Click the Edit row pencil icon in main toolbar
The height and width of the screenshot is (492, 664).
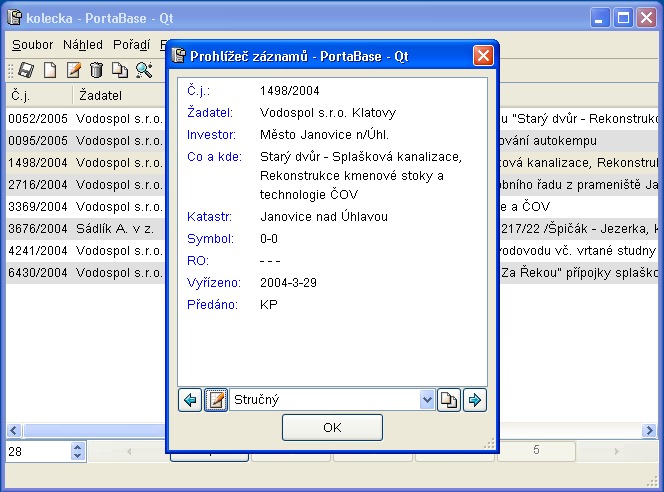(x=74, y=70)
